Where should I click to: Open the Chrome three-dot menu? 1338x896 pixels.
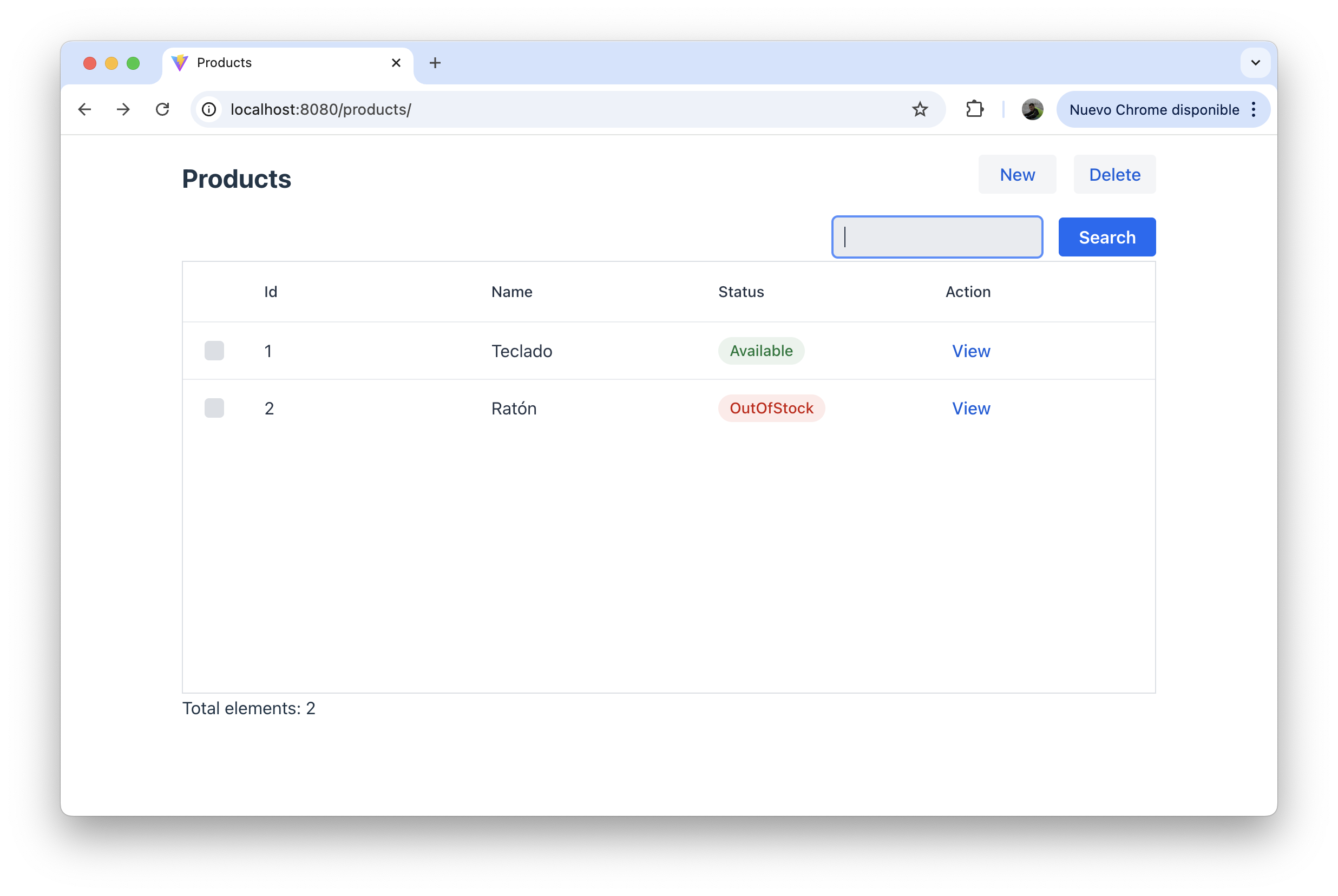tap(1254, 109)
